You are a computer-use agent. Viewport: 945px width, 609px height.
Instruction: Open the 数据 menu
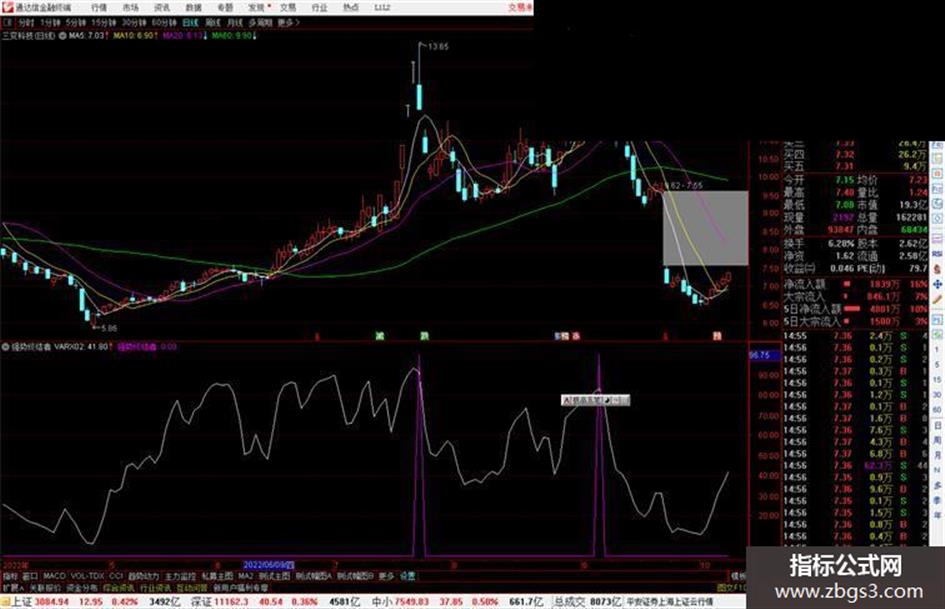point(193,7)
